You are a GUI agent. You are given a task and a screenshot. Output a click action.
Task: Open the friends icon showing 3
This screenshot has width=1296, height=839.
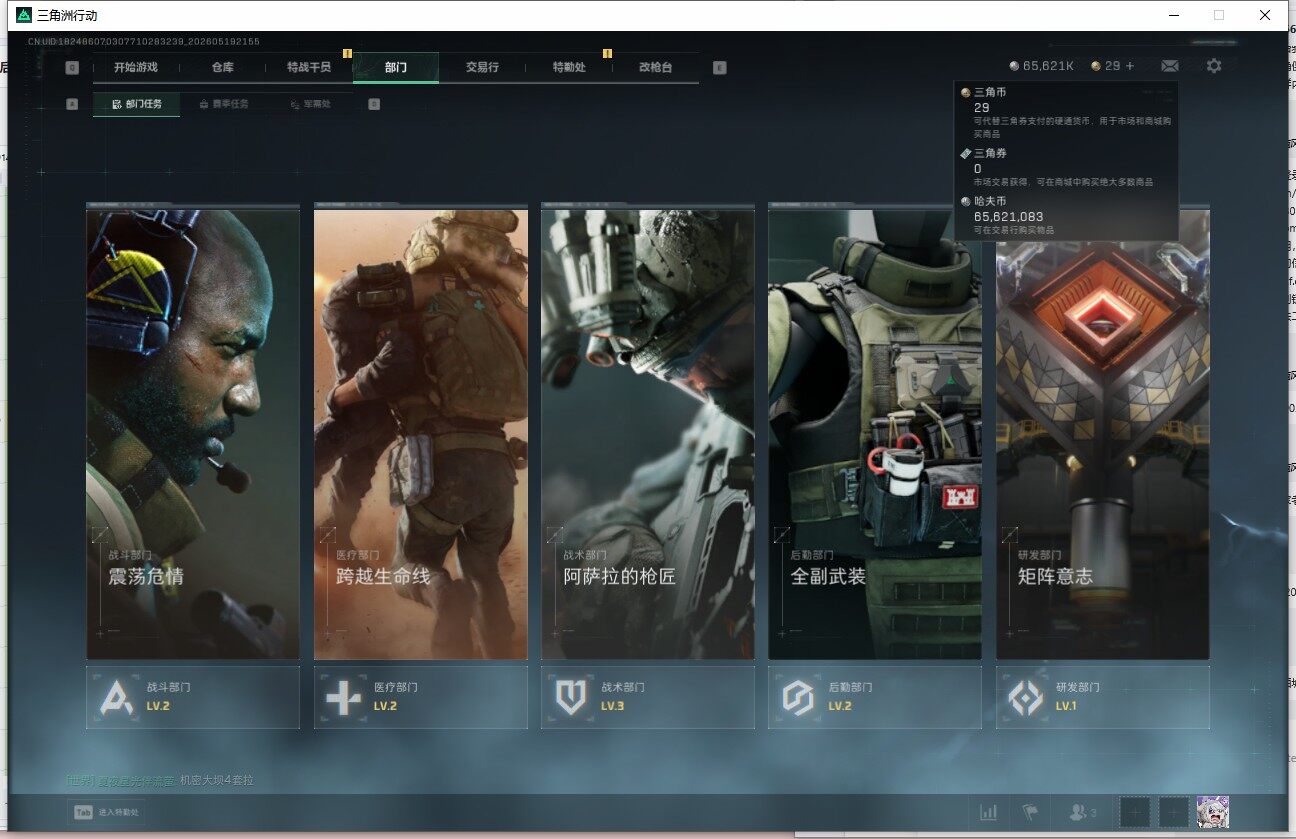1083,813
